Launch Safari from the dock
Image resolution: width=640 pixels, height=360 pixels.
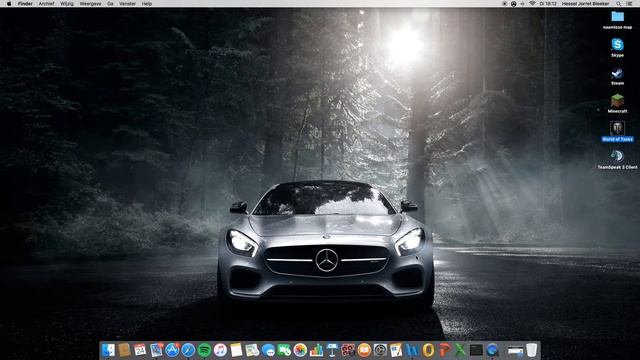(188, 350)
